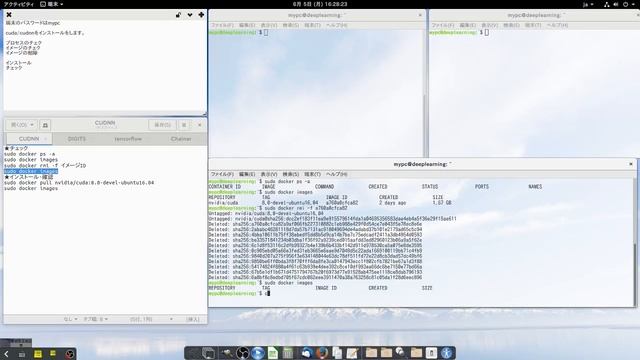
Task: Click the volume icon in system tray
Action: click(x=616, y=4)
